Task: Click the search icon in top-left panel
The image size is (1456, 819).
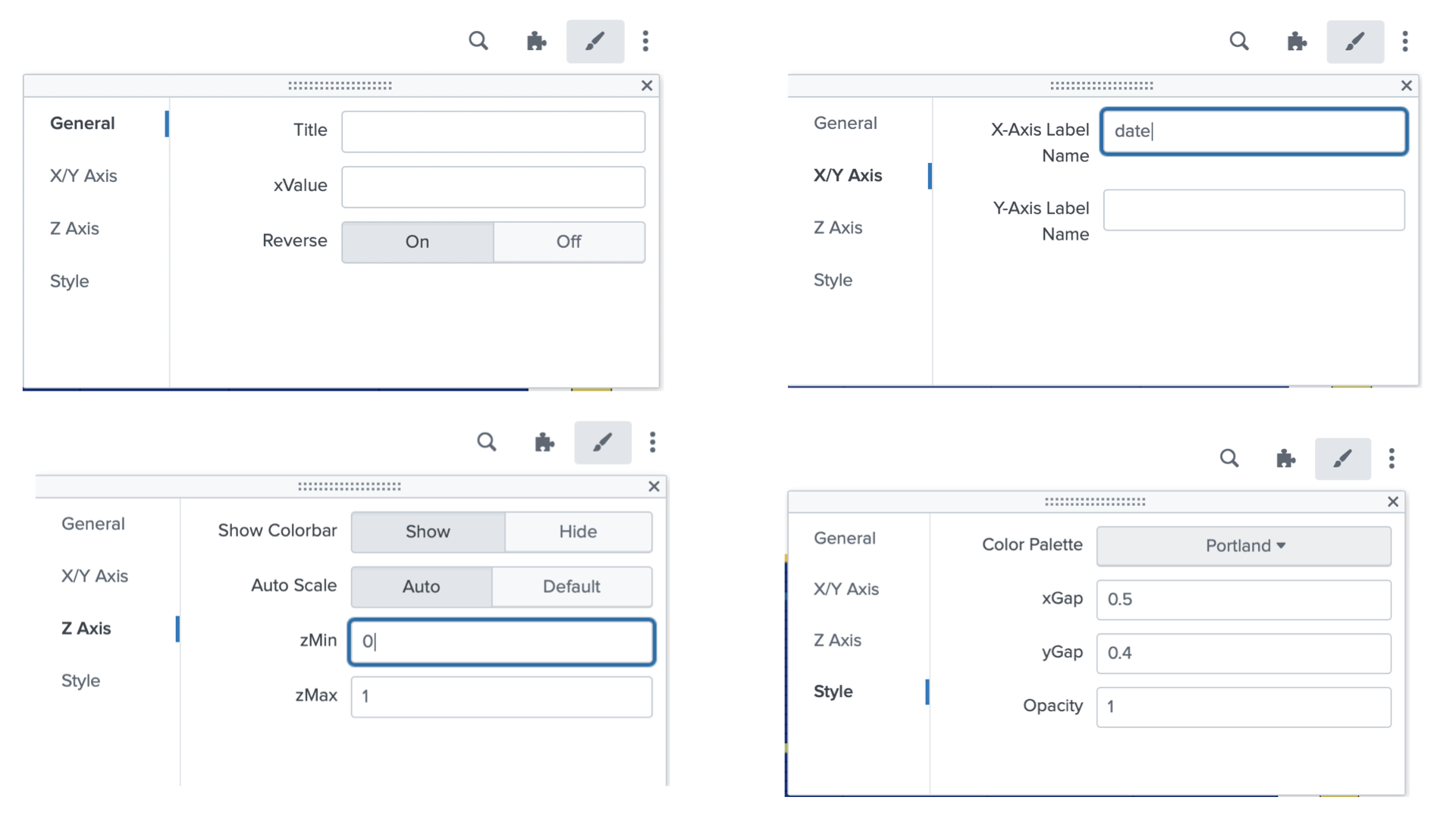Action: click(x=478, y=41)
